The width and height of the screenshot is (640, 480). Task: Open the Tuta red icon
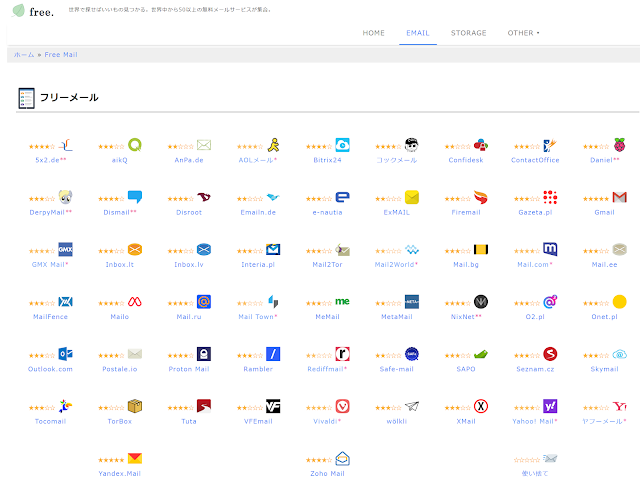(204, 406)
